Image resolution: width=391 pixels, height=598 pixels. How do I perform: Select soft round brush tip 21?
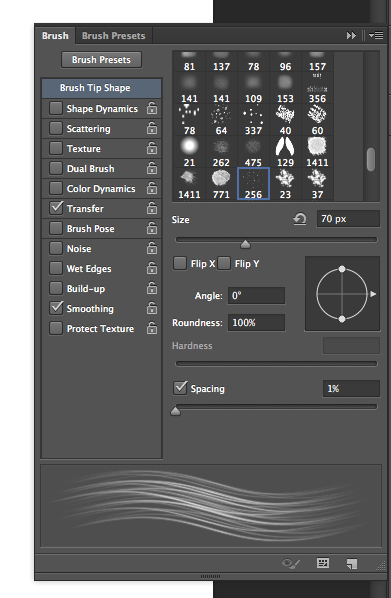[189, 152]
